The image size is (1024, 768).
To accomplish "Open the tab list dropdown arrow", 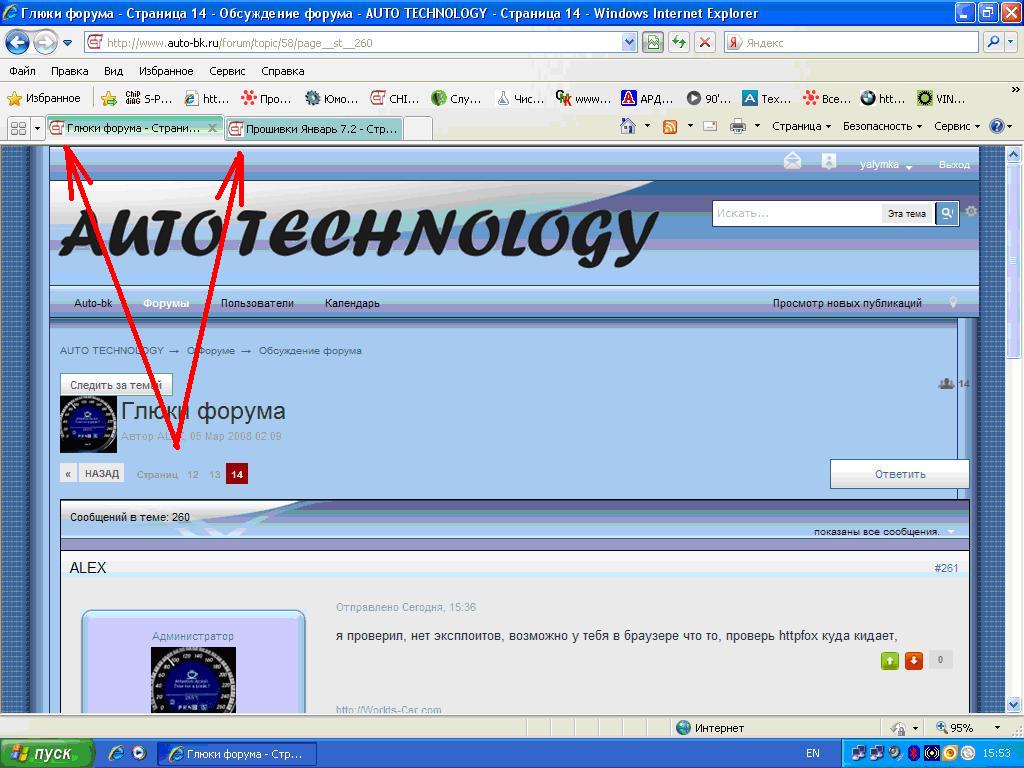I will [x=37, y=128].
